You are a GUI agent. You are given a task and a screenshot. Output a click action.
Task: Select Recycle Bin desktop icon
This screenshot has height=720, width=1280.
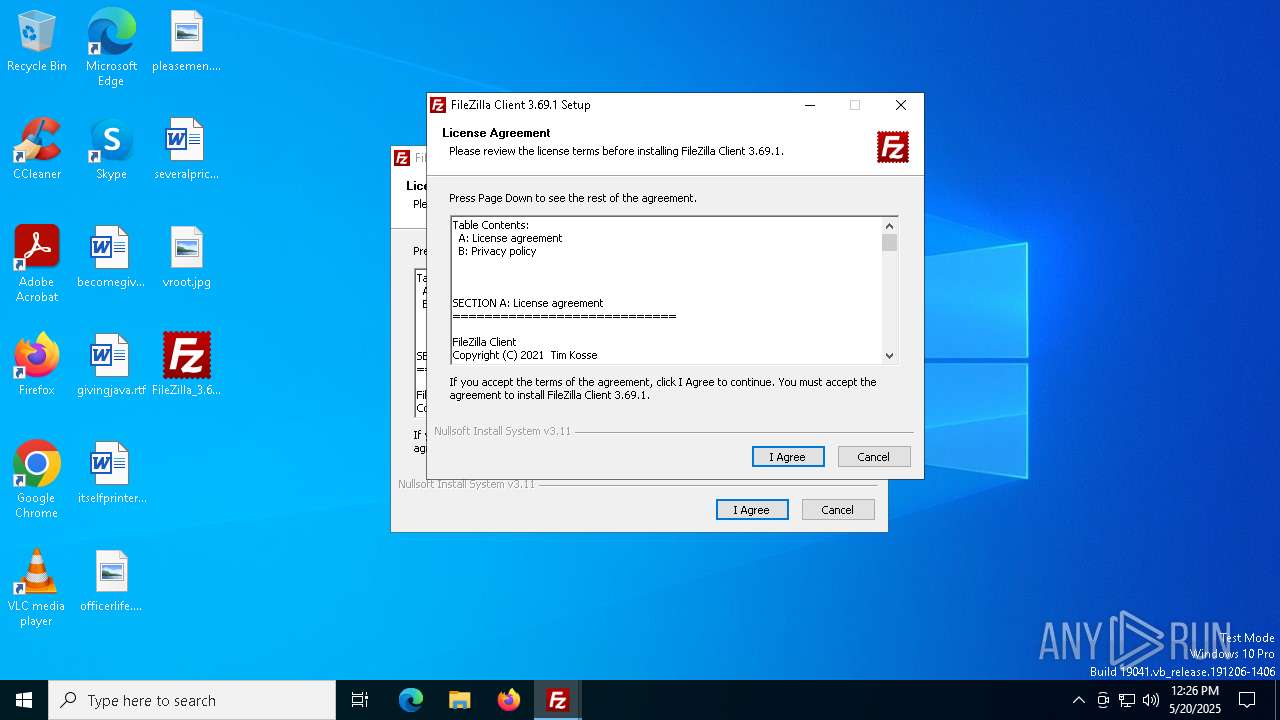click(37, 43)
